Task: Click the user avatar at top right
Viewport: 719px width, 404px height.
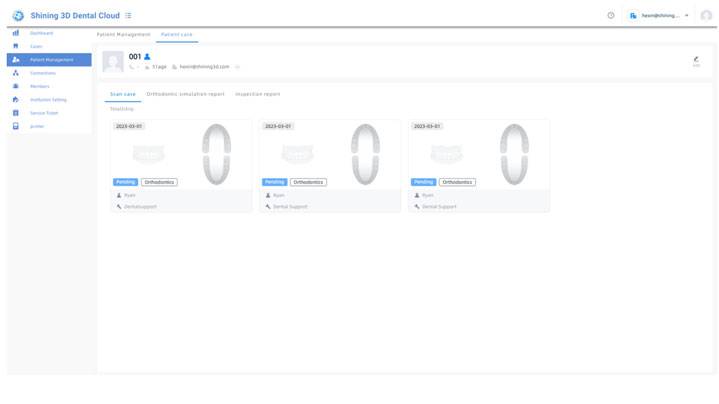Action: [x=706, y=16]
